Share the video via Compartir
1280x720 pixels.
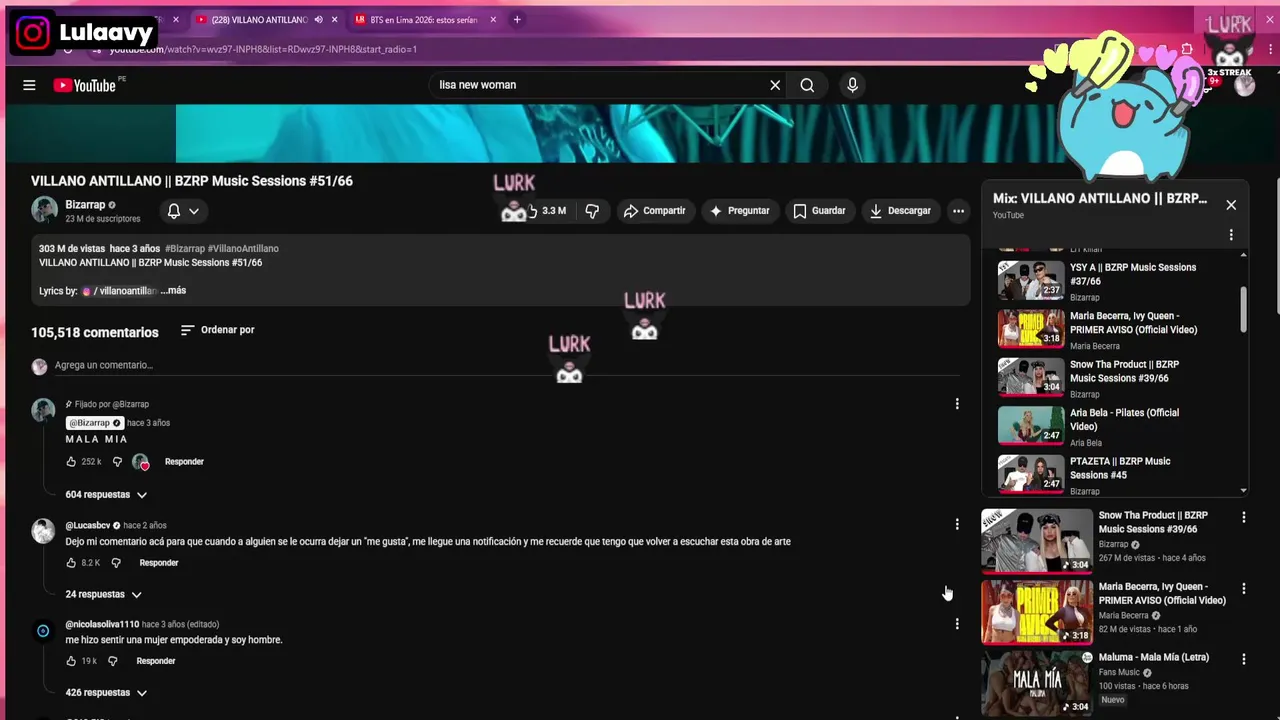(654, 211)
